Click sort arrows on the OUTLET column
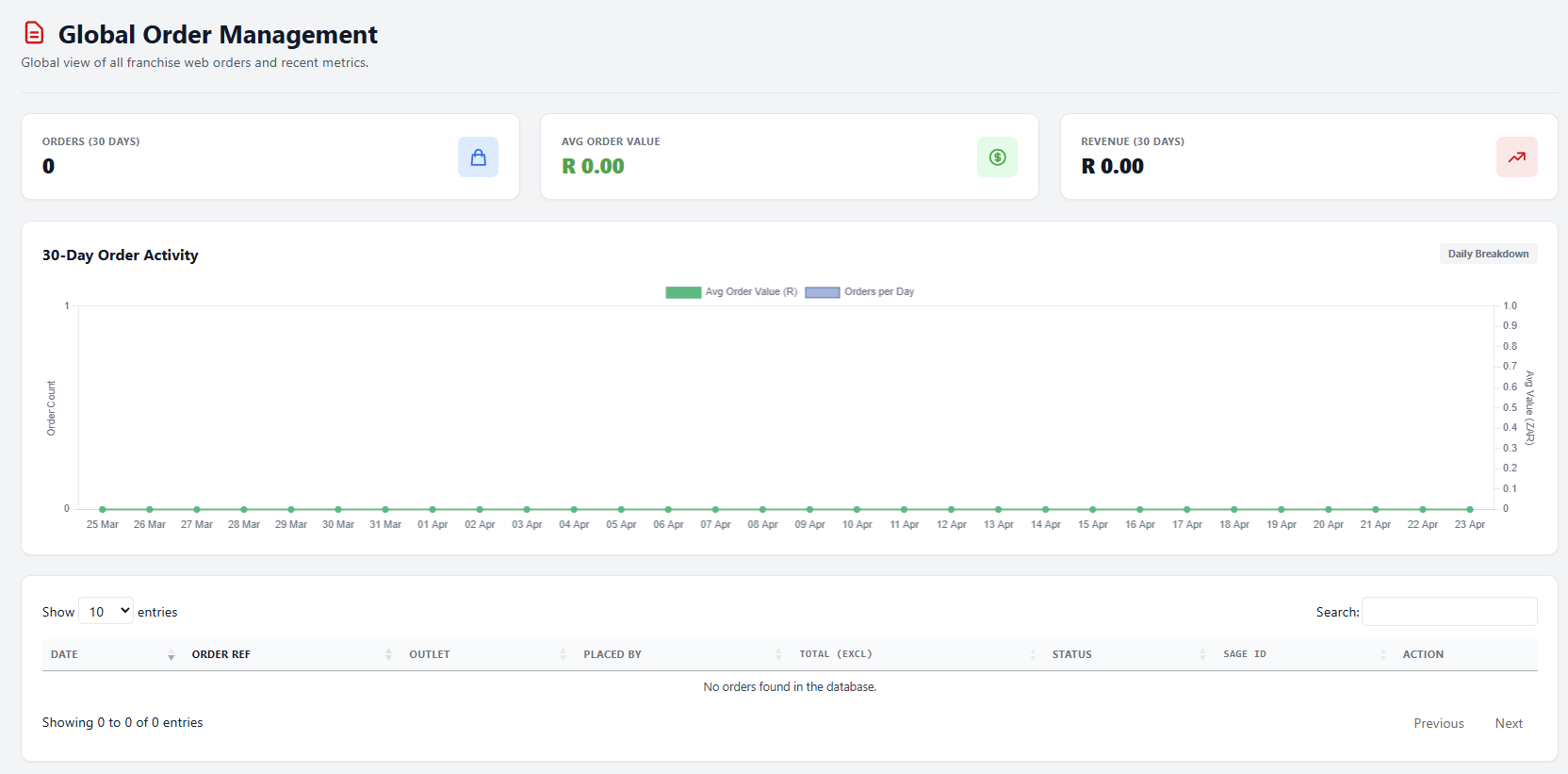Image resolution: width=1568 pixels, height=774 pixels. pyautogui.click(x=563, y=654)
